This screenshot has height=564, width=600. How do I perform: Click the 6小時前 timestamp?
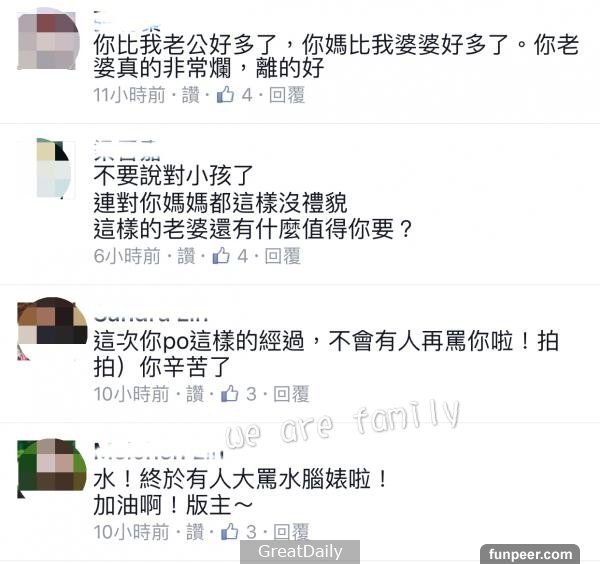127,256
